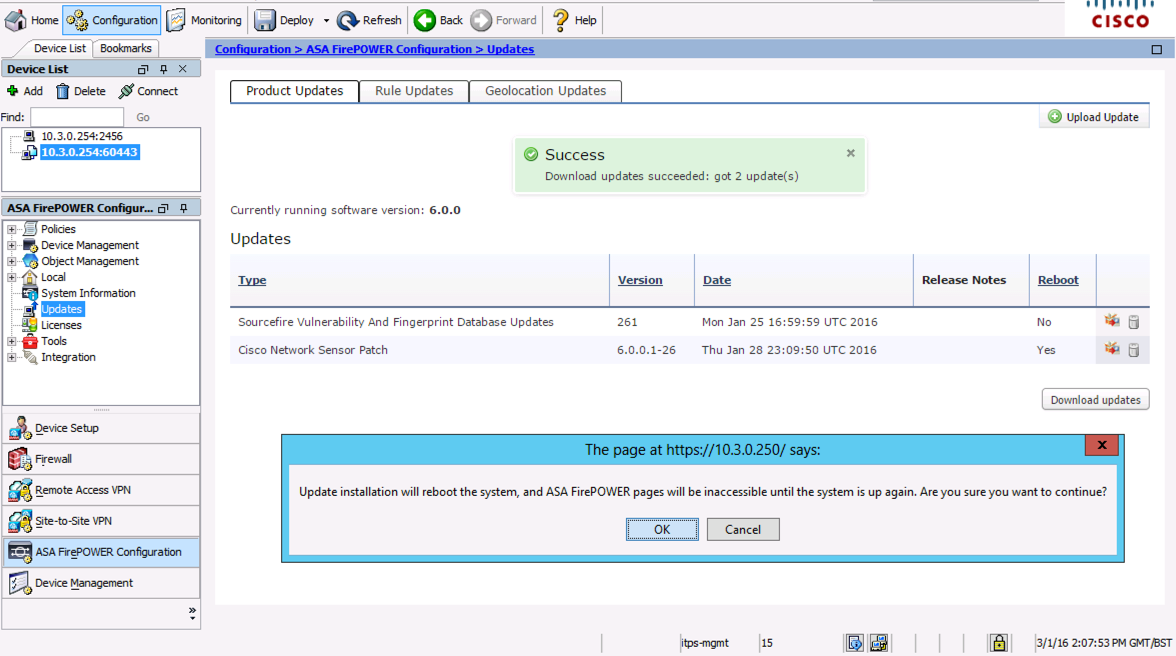Switch to Rule Updates tab
Image resolution: width=1176 pixels, height=656 pixels.
pyautogui.click(x=414, y=91)
